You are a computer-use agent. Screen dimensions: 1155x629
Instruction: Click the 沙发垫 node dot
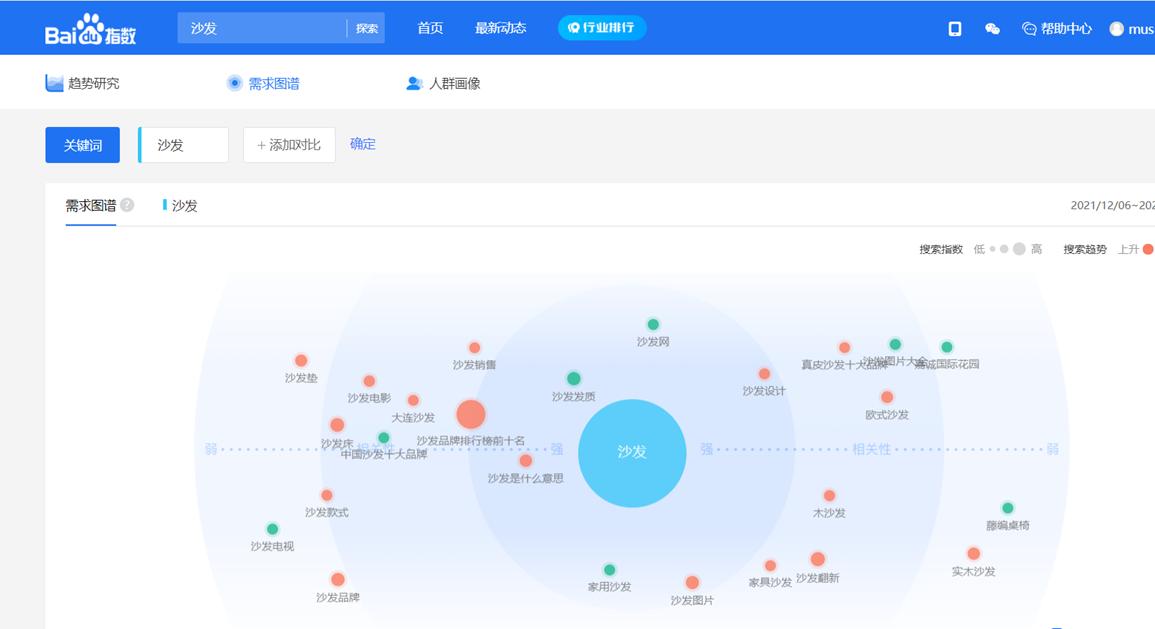[301, 360]
